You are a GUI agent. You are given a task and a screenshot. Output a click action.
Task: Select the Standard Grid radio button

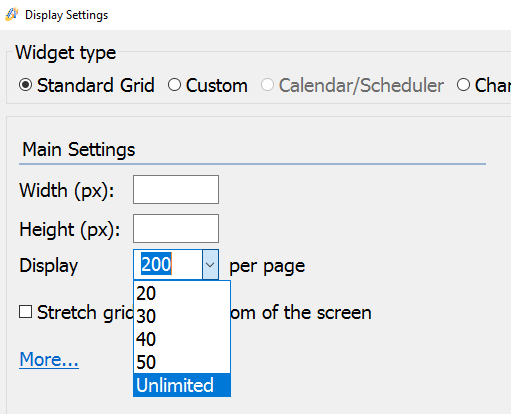[x=25, y=85]
